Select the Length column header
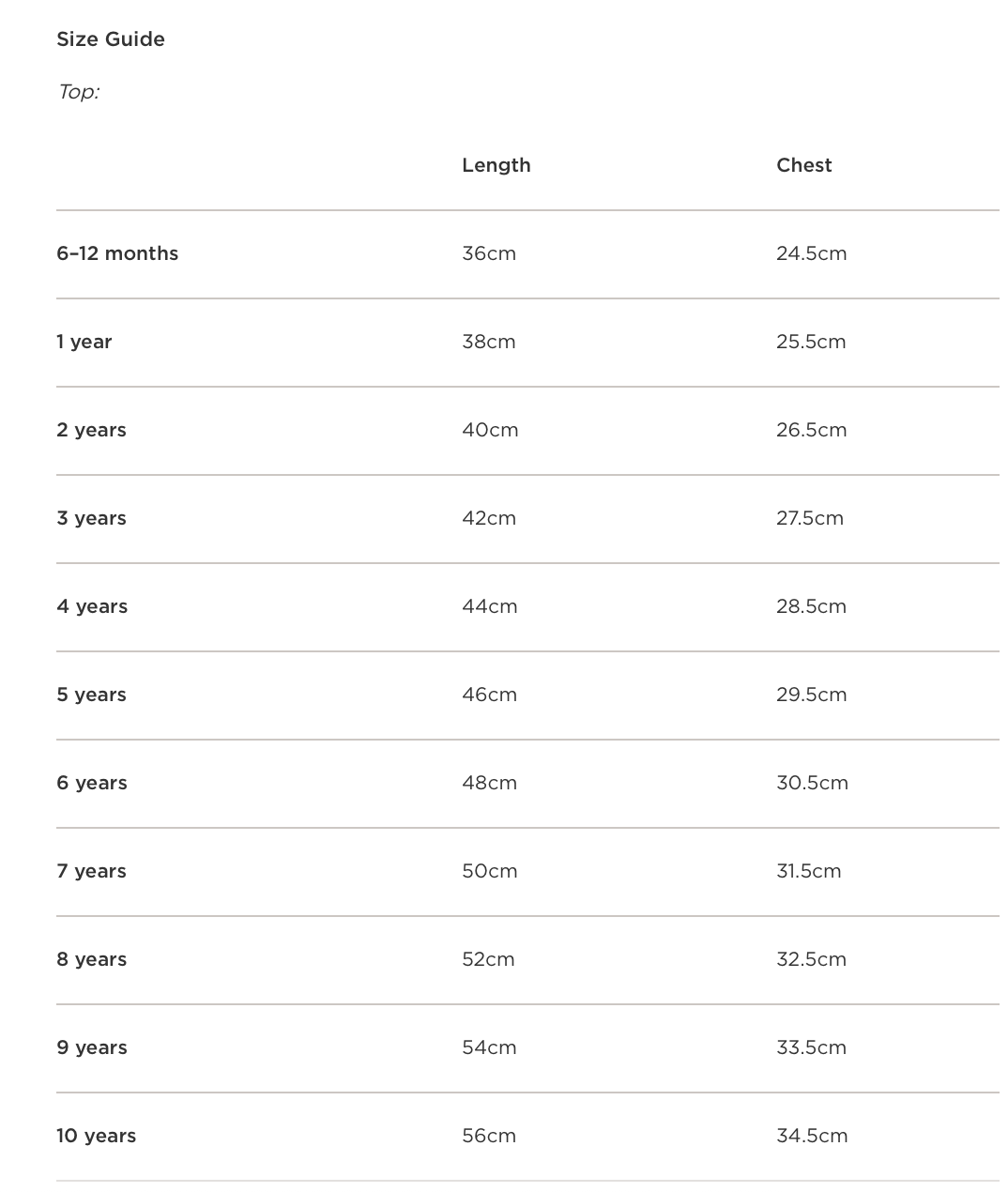The width and height of the screenshot is (1008, 1192). point(496,165)
